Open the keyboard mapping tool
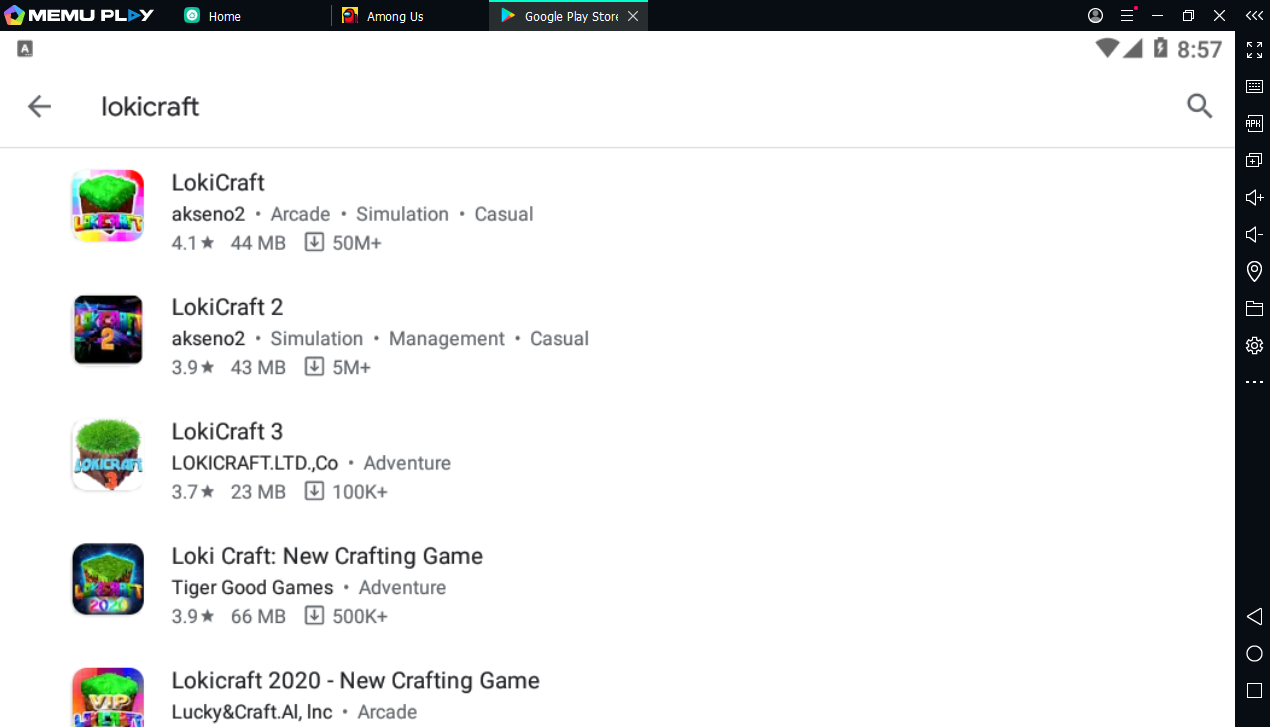The height and width of the screenshot is (727, 1270). point(1254,87)
